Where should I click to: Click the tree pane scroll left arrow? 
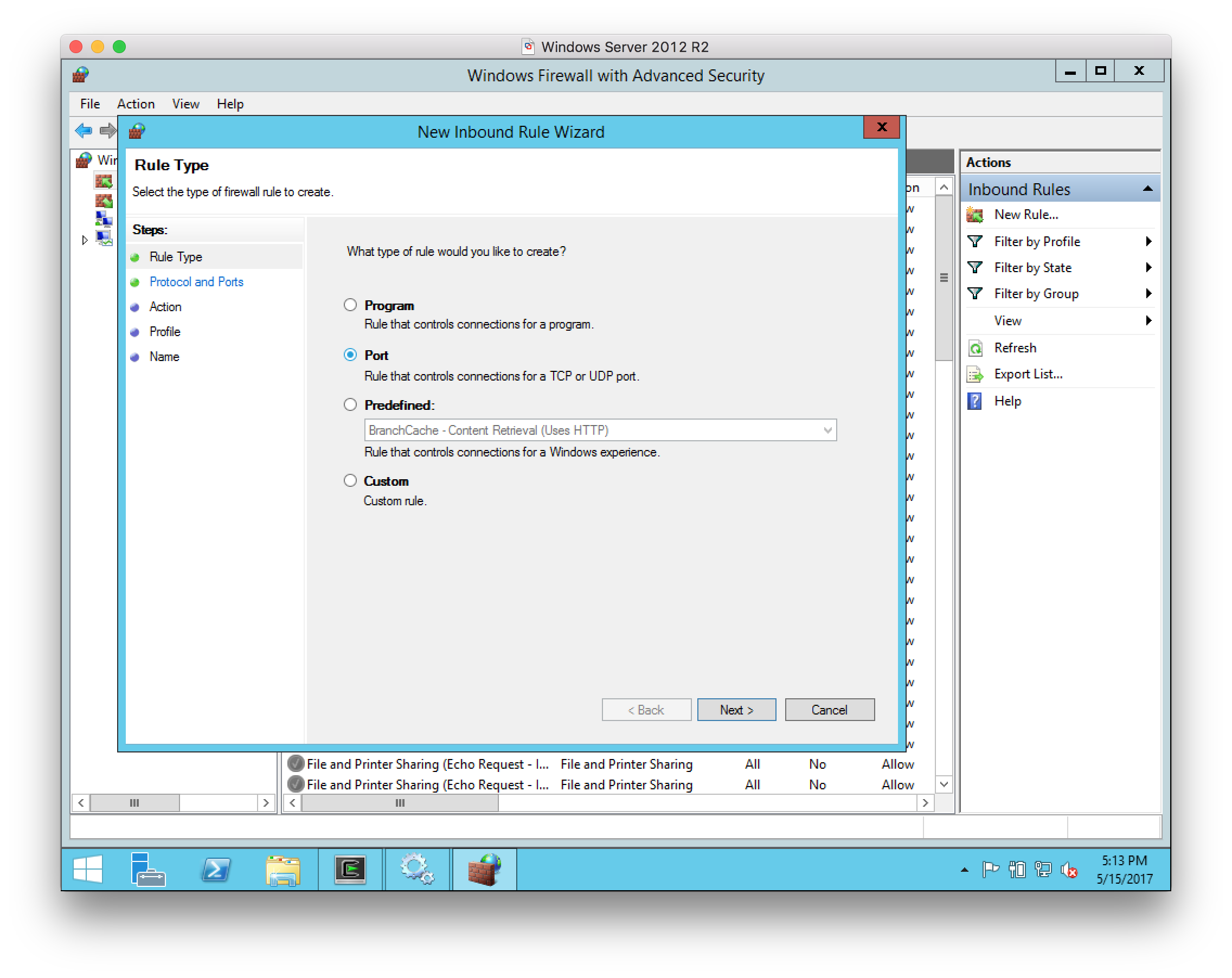click(81, 803)
